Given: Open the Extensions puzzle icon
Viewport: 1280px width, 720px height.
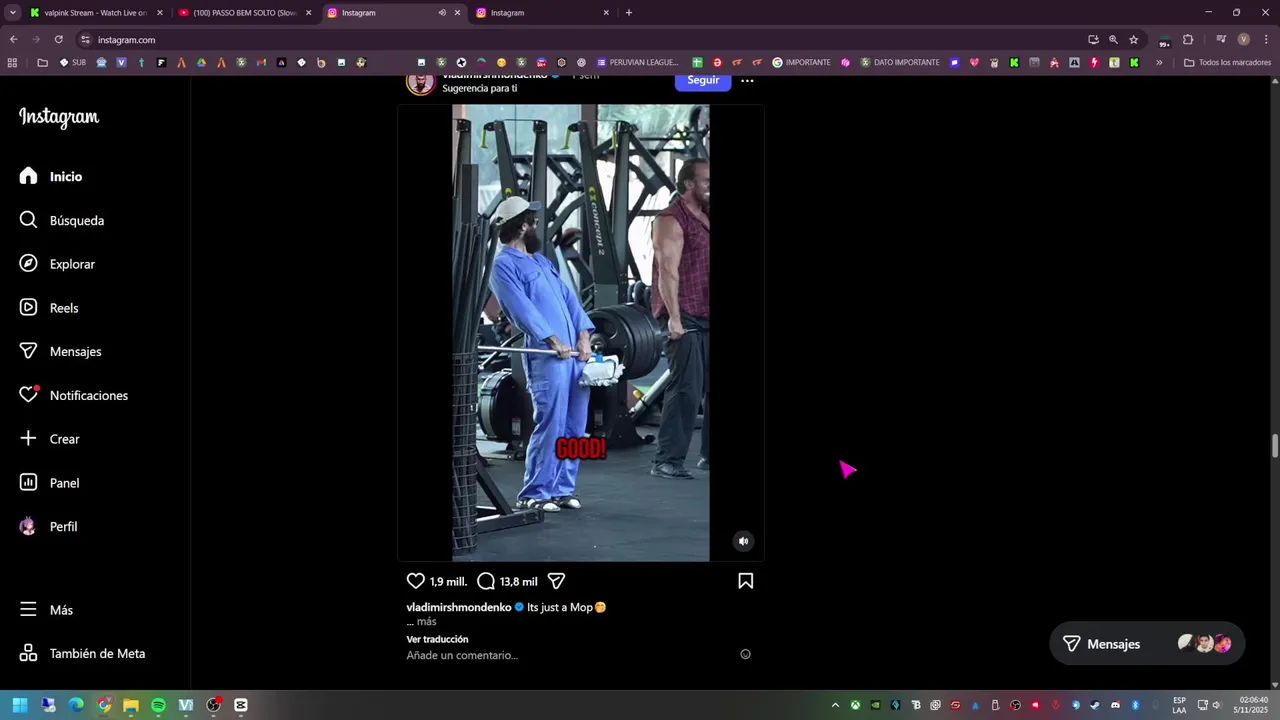Looking at the screenshot, I should click(x=1188, y=40).
